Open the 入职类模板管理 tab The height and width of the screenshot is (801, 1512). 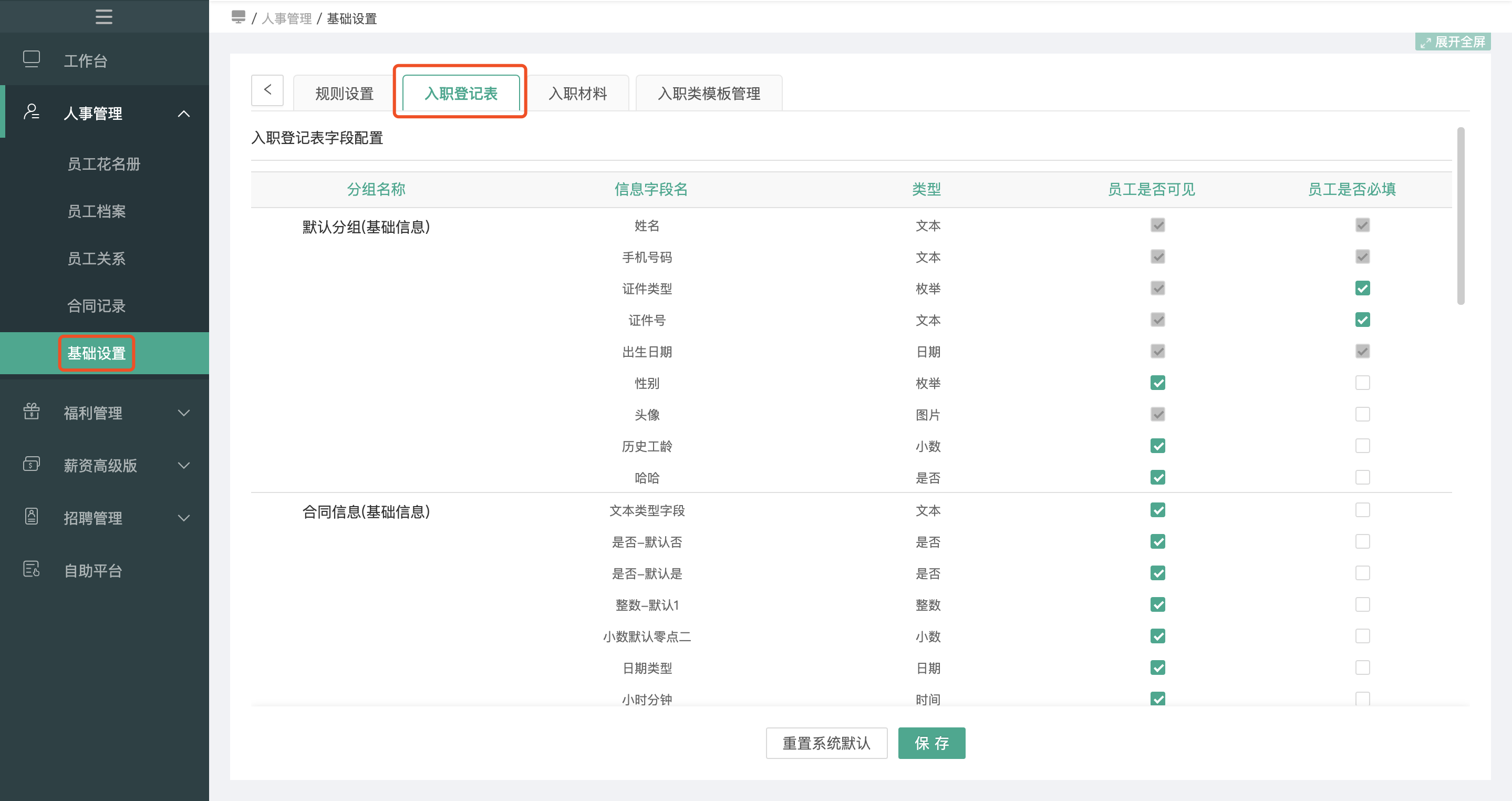709,94
